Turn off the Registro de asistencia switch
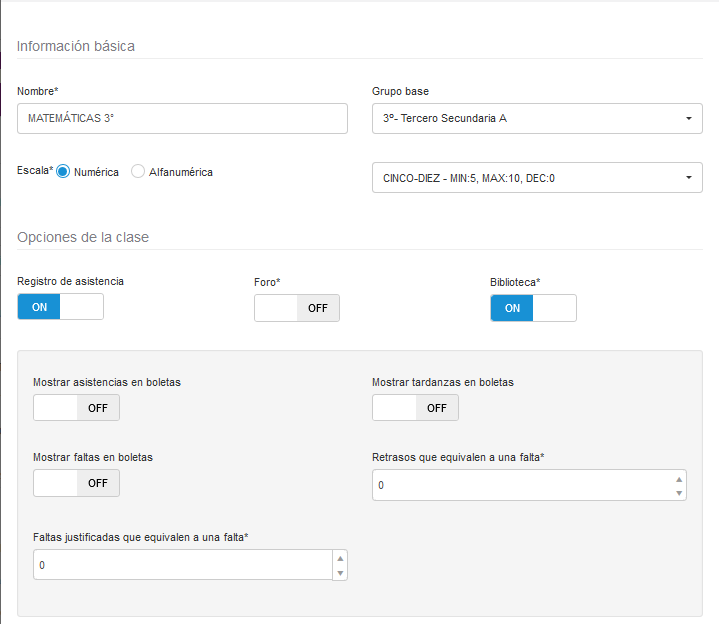 point(60,307)
